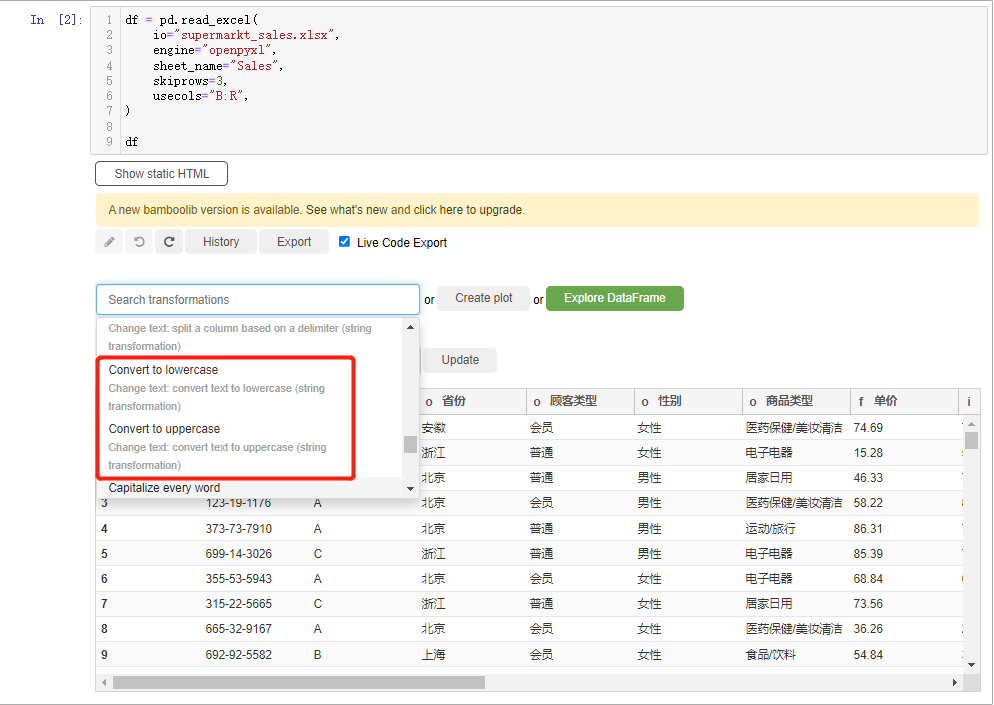This screenshot has height=705, width=994.
Task: Click the Export button
Action: coord(294,242)
